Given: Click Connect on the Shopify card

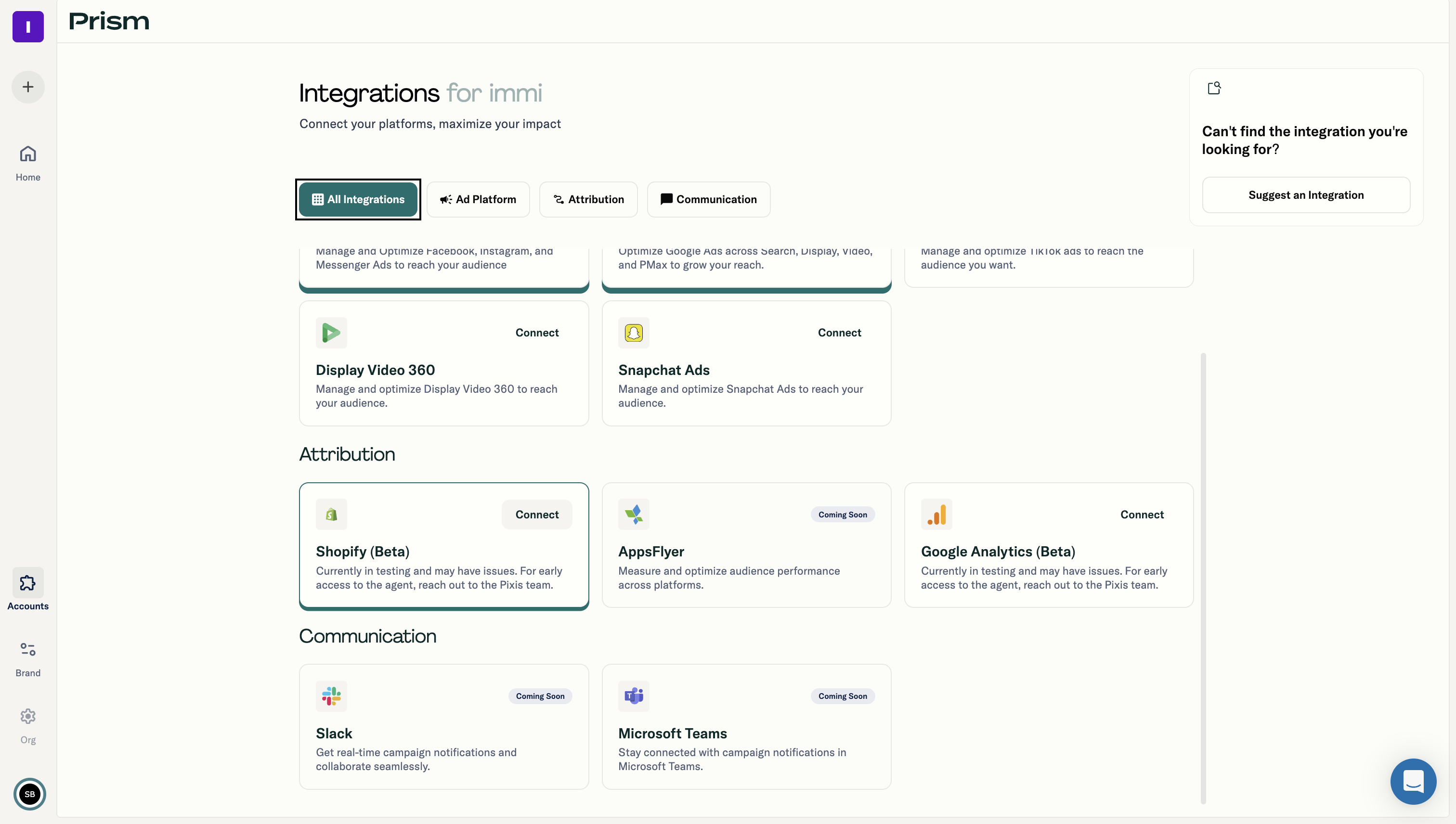Looking at the screenshot, I should (x=537, y=514).
